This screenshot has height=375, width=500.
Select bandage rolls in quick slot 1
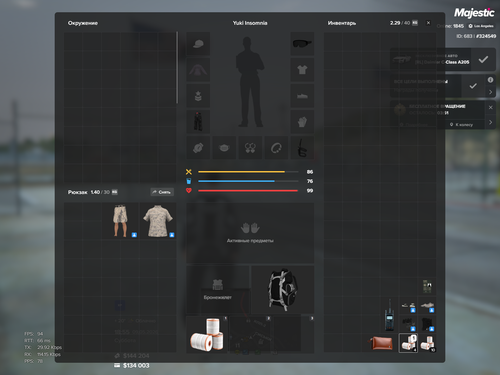click(207, 334)
